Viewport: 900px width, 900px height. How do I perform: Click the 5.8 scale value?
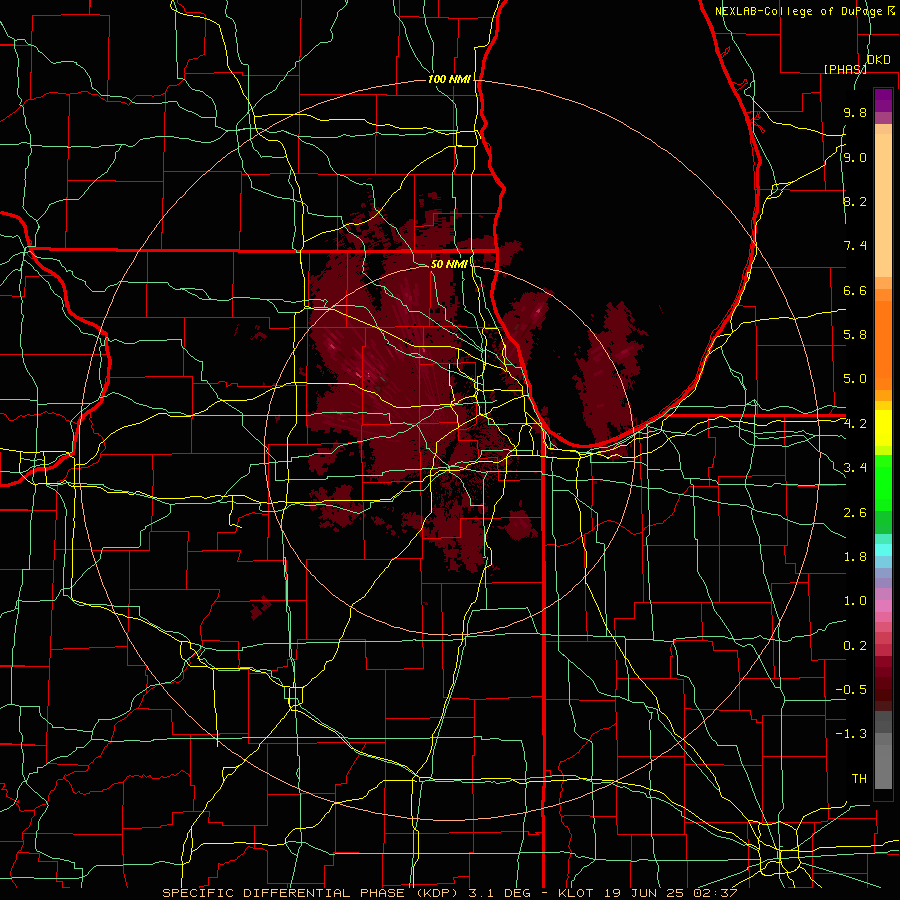click(x=855, y=335)
